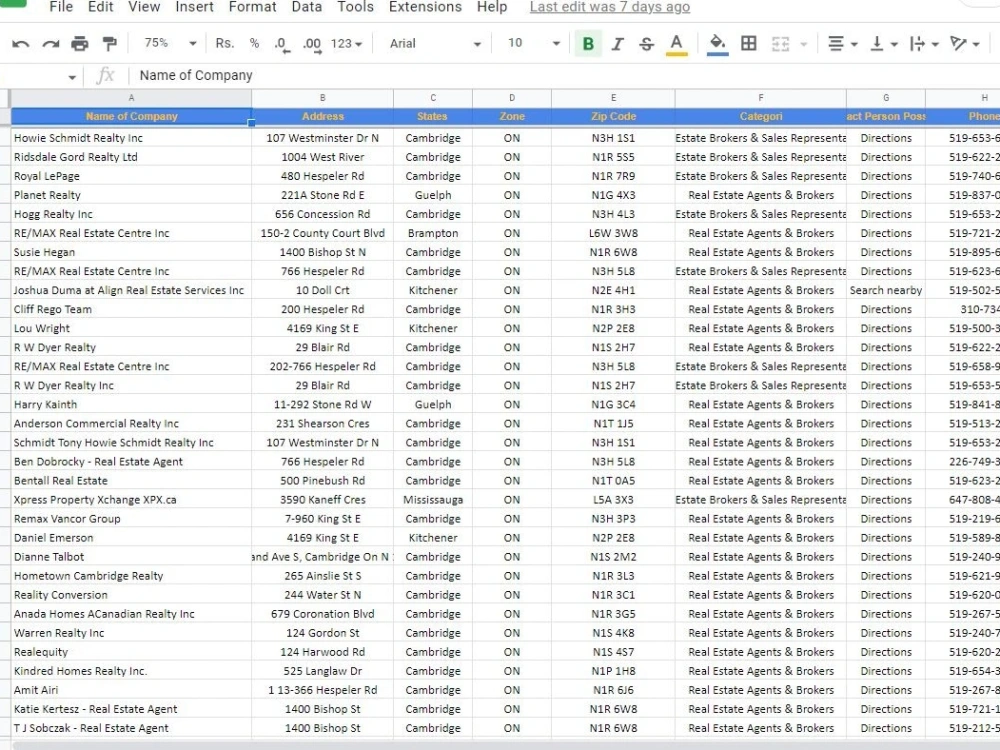1000x750 pixels.
Task: Click the Undo icon
Action: point(20,44)
